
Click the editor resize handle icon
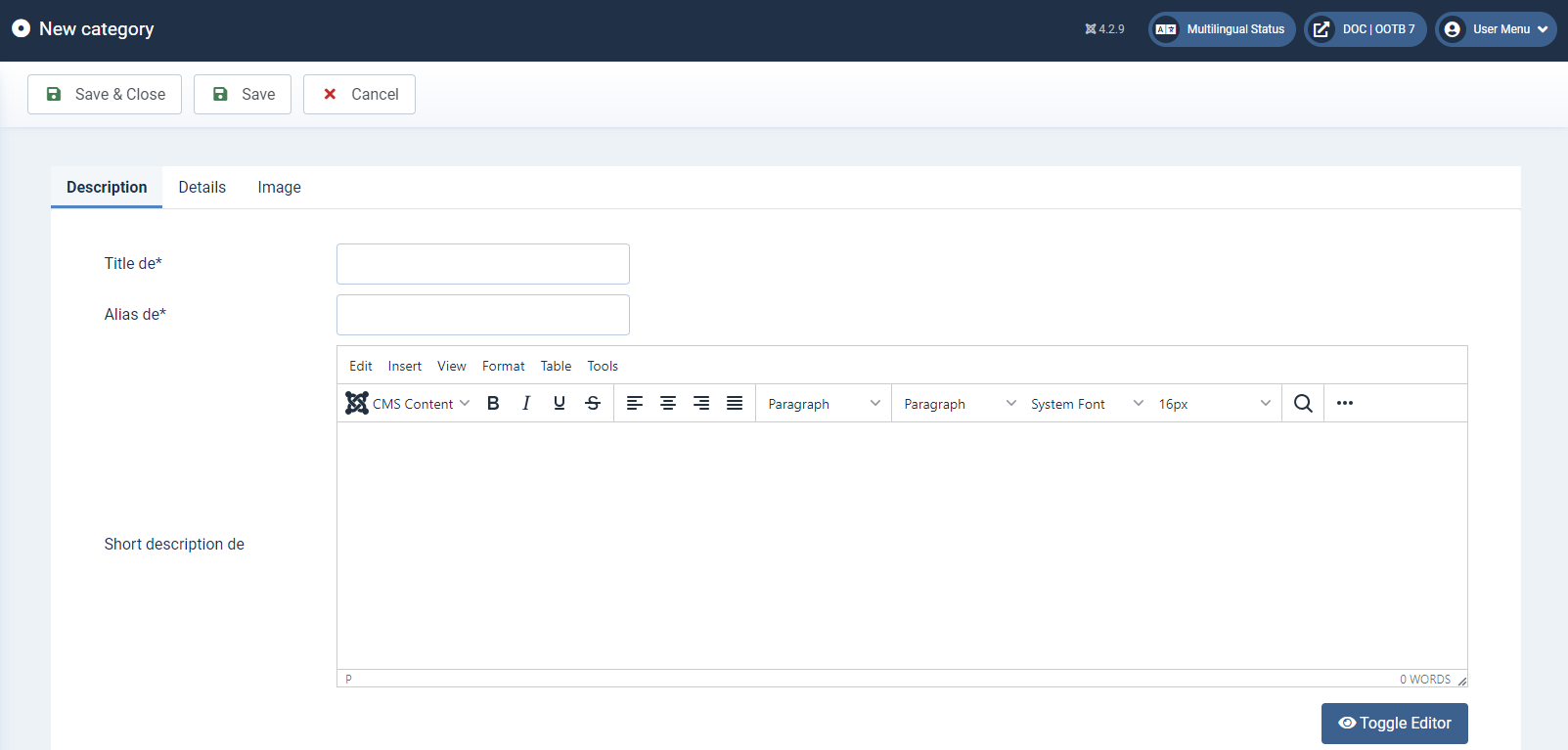tap(1462, 681)
